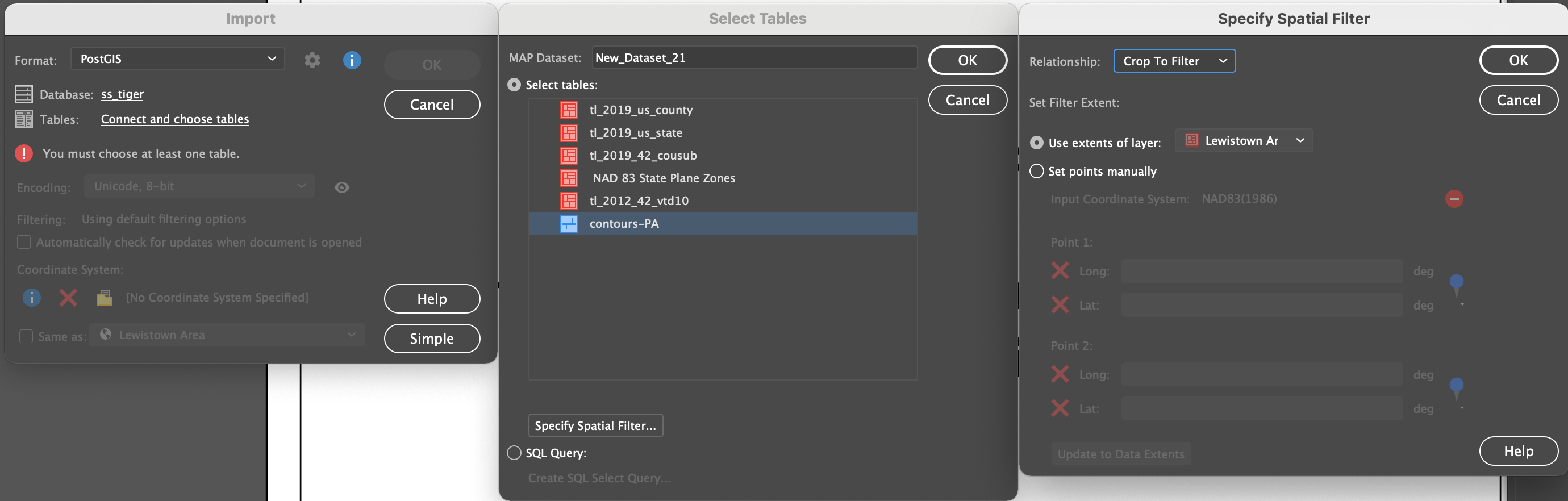Click the MAP Dataset name field
The image size is (1568, 501).
click(x=754, y=58)
